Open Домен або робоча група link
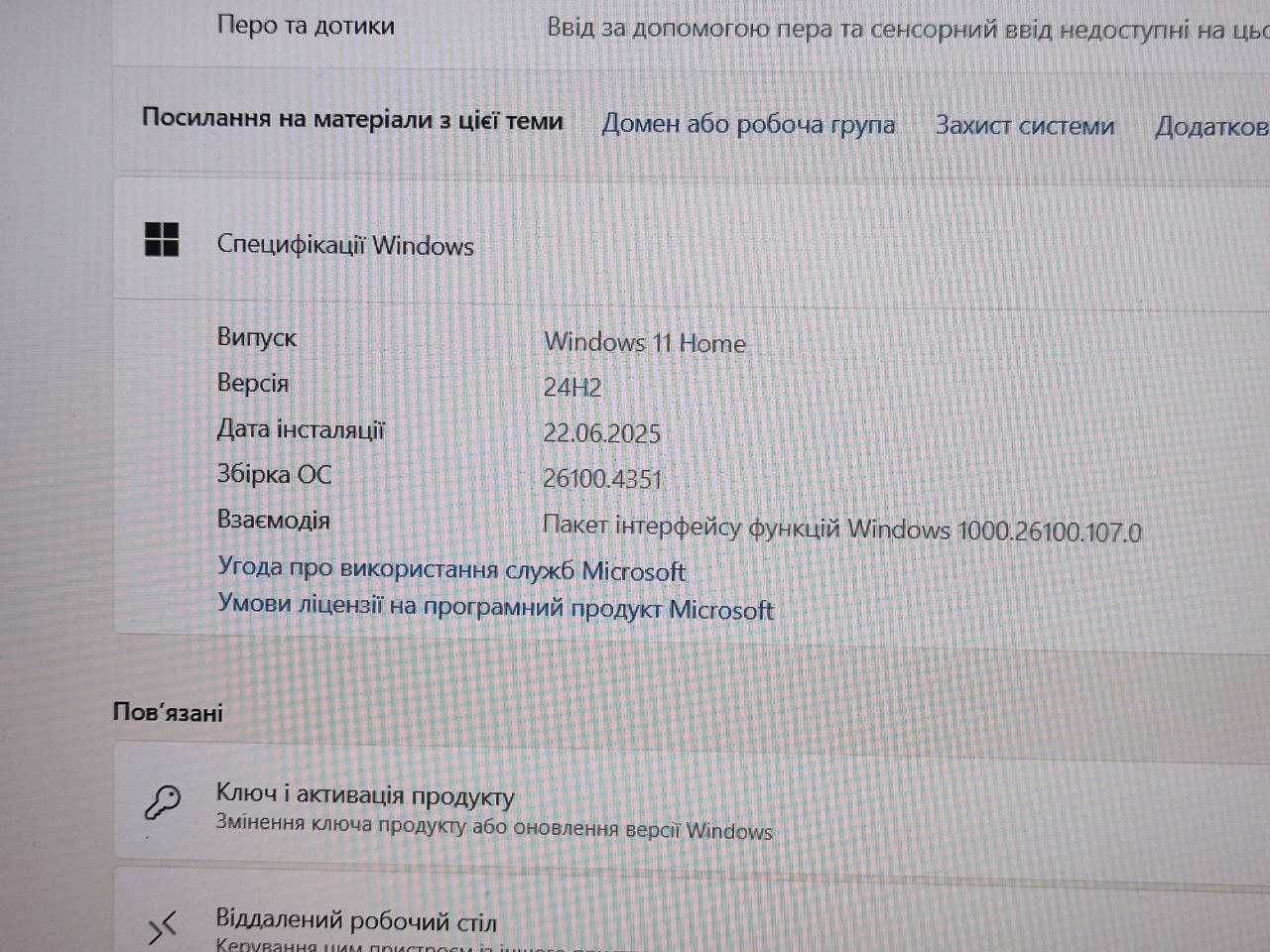 click(748, 125)
